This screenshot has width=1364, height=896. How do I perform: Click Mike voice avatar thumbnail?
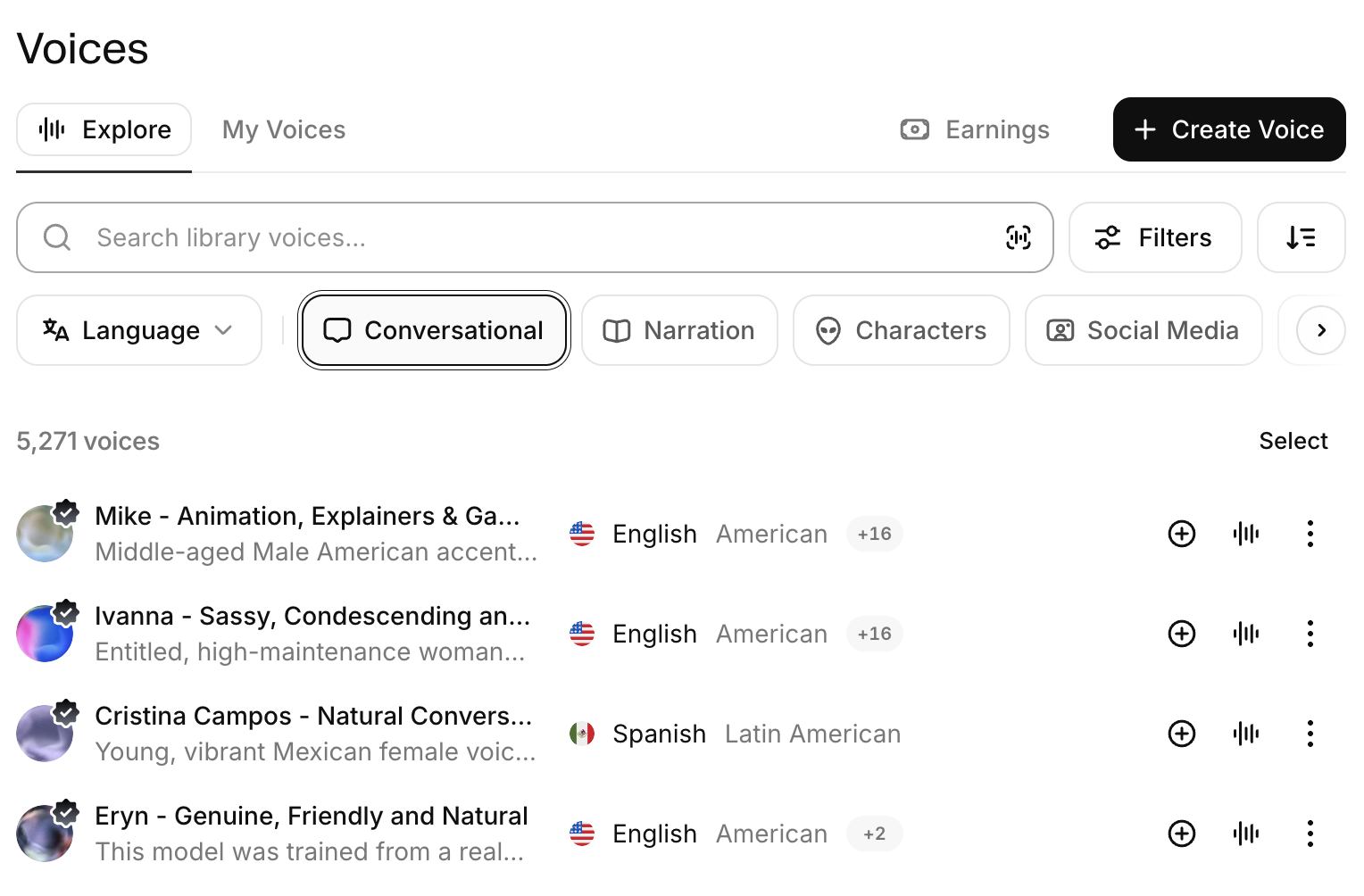coord(45,534)
